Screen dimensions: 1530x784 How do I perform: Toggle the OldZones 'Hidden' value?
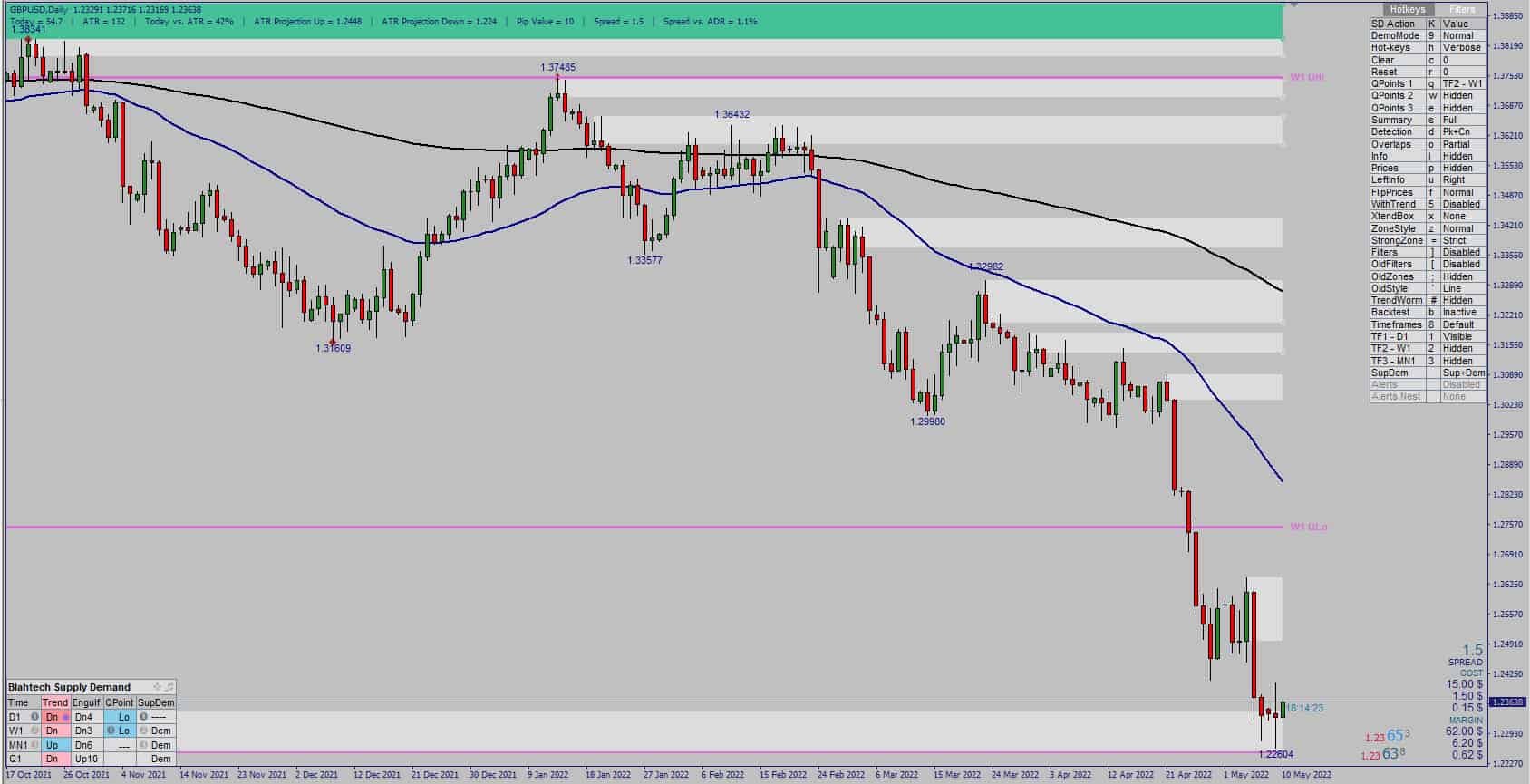pyautogui.click(x=1463, y=276)
